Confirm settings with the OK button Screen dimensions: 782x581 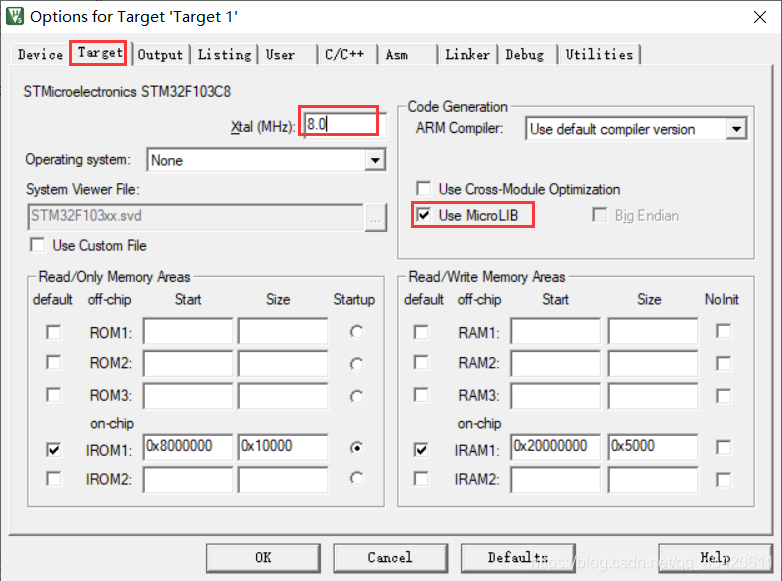[263, 558]
